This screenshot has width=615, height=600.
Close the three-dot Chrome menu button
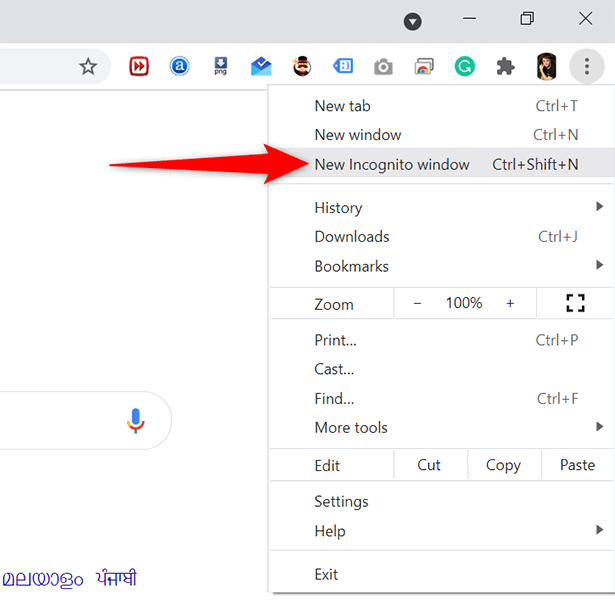(587, 66)
